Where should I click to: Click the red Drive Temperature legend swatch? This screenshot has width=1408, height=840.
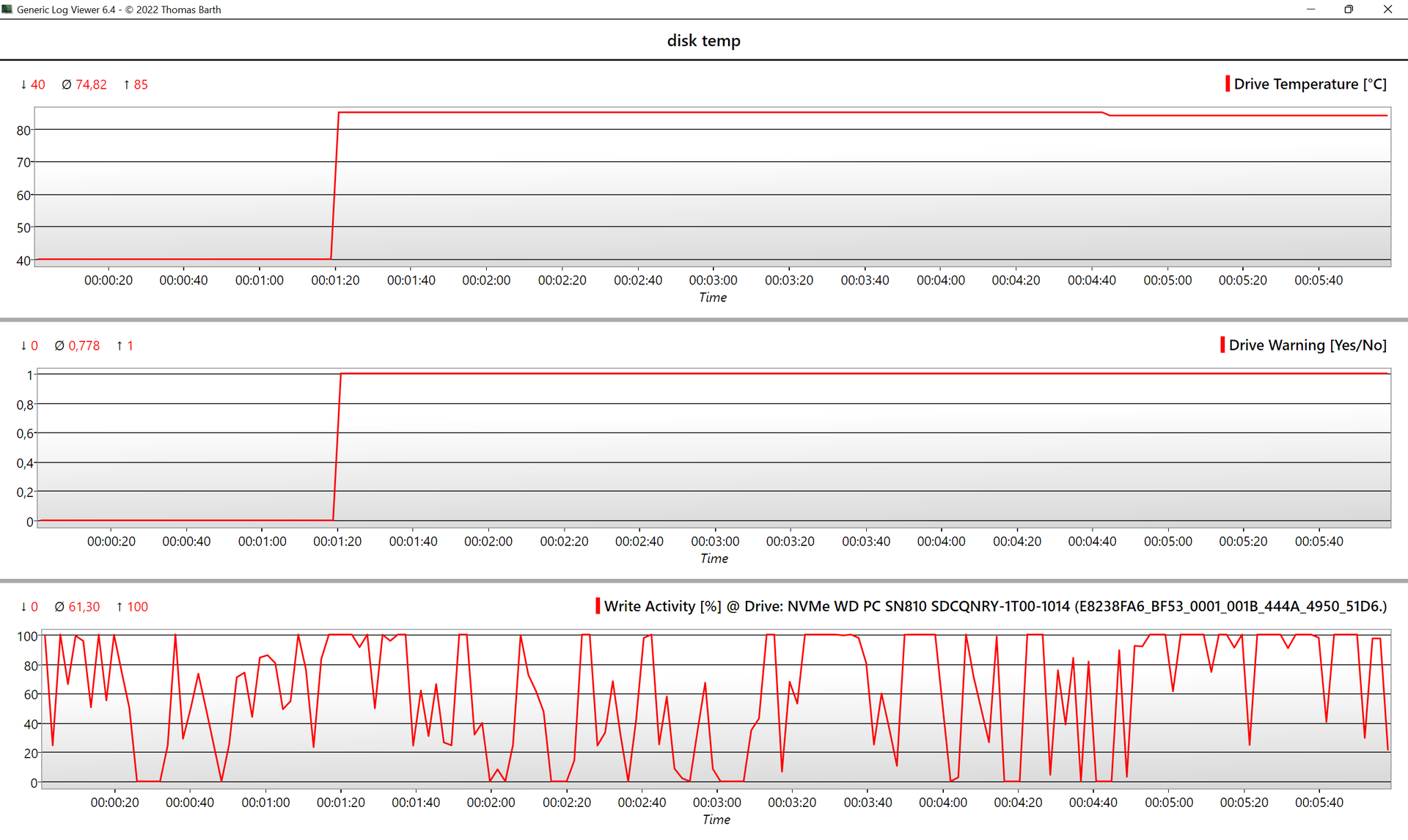[1227, 84]
